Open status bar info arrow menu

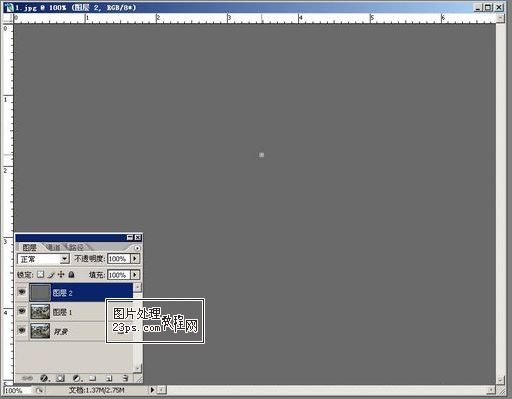pos(152,390)
